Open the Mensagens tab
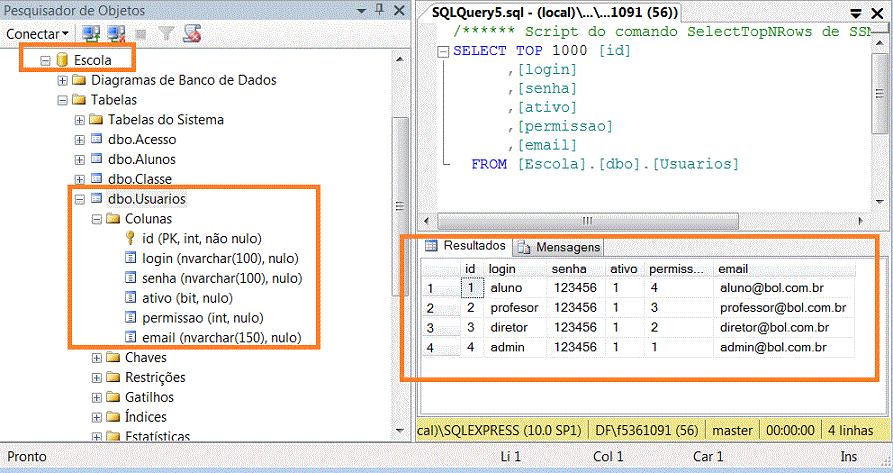 [x=559, y=247]
